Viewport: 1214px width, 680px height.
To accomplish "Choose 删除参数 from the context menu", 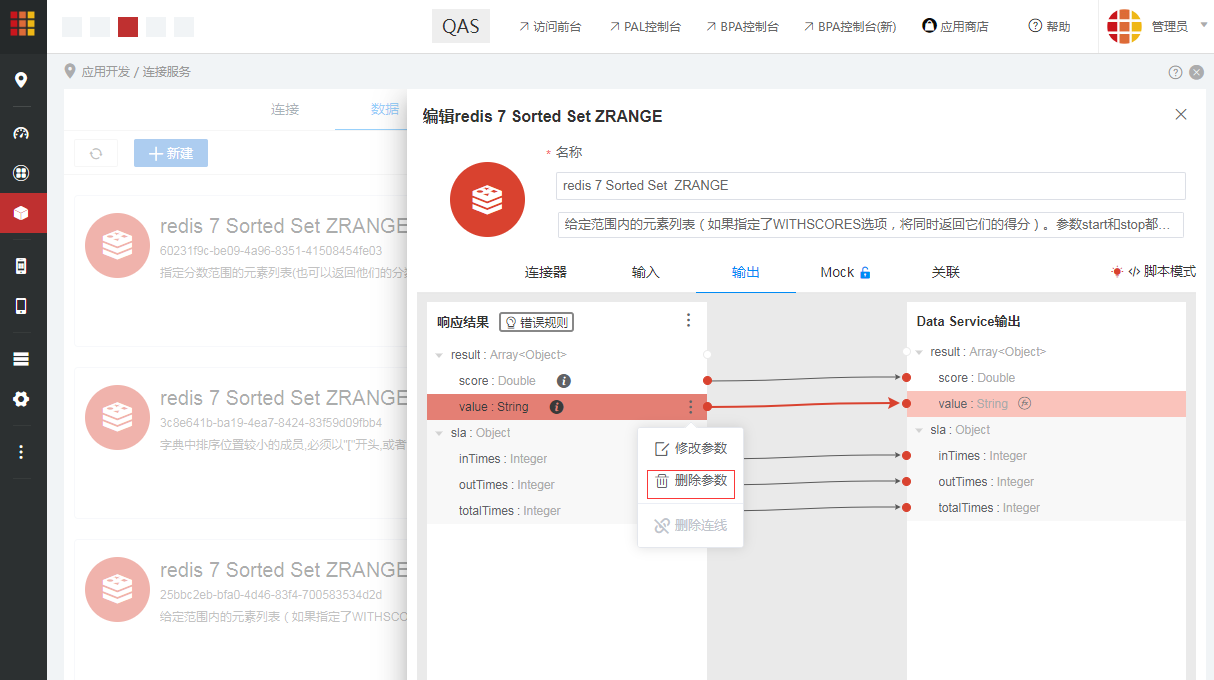I will [690, 480].
